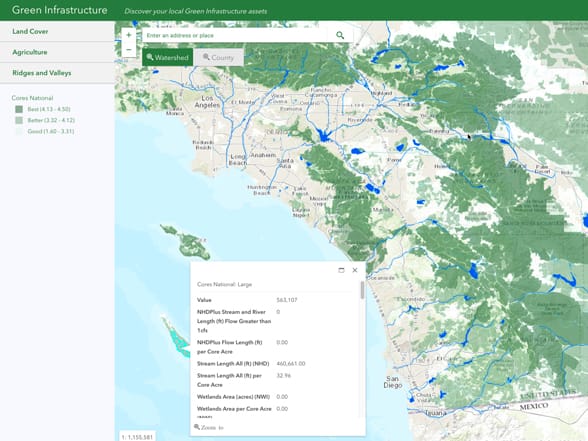This screenshot has width=588, height=441.
Task: Zoom out with the minus button
Action: point(129,50)
